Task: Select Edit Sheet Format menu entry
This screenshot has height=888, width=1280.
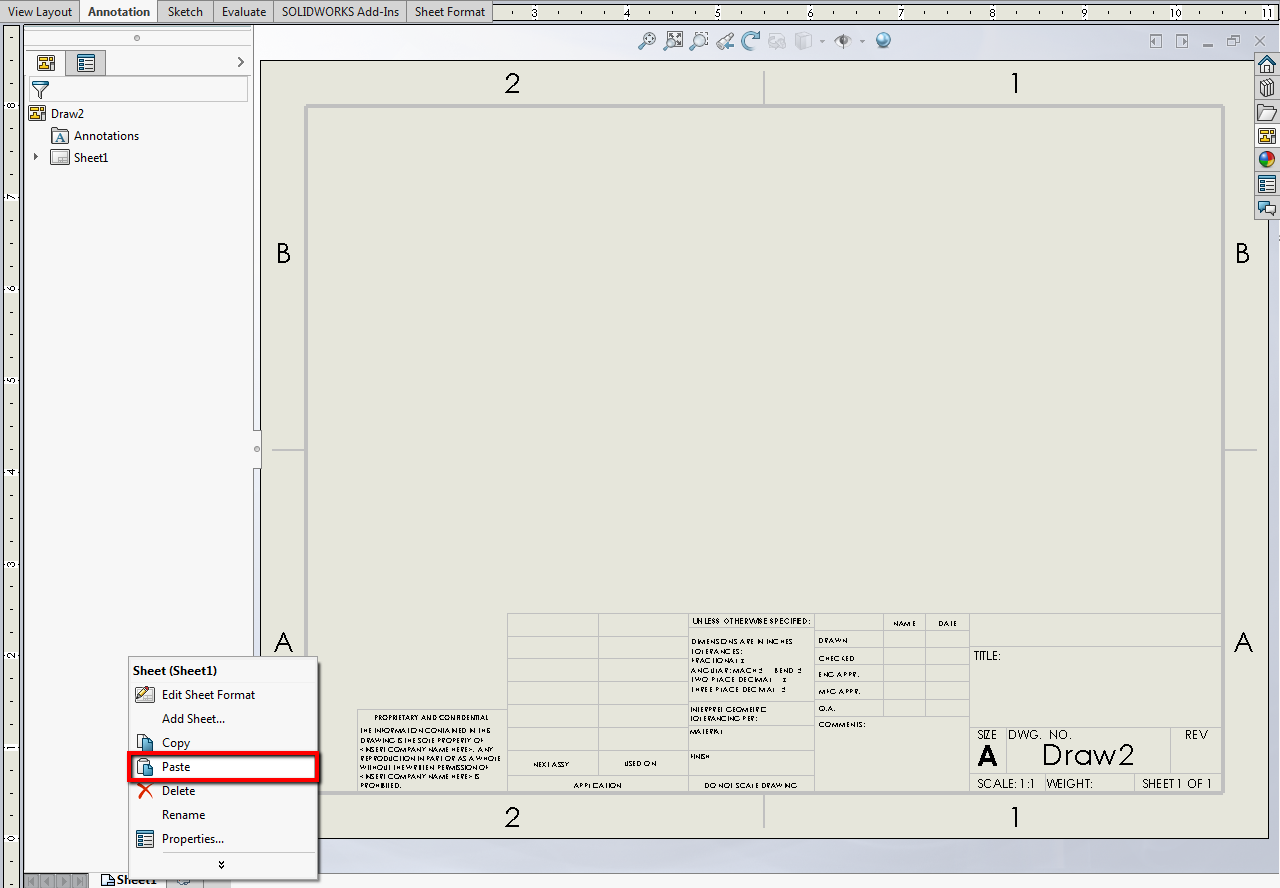Action: tap(208, 695)
